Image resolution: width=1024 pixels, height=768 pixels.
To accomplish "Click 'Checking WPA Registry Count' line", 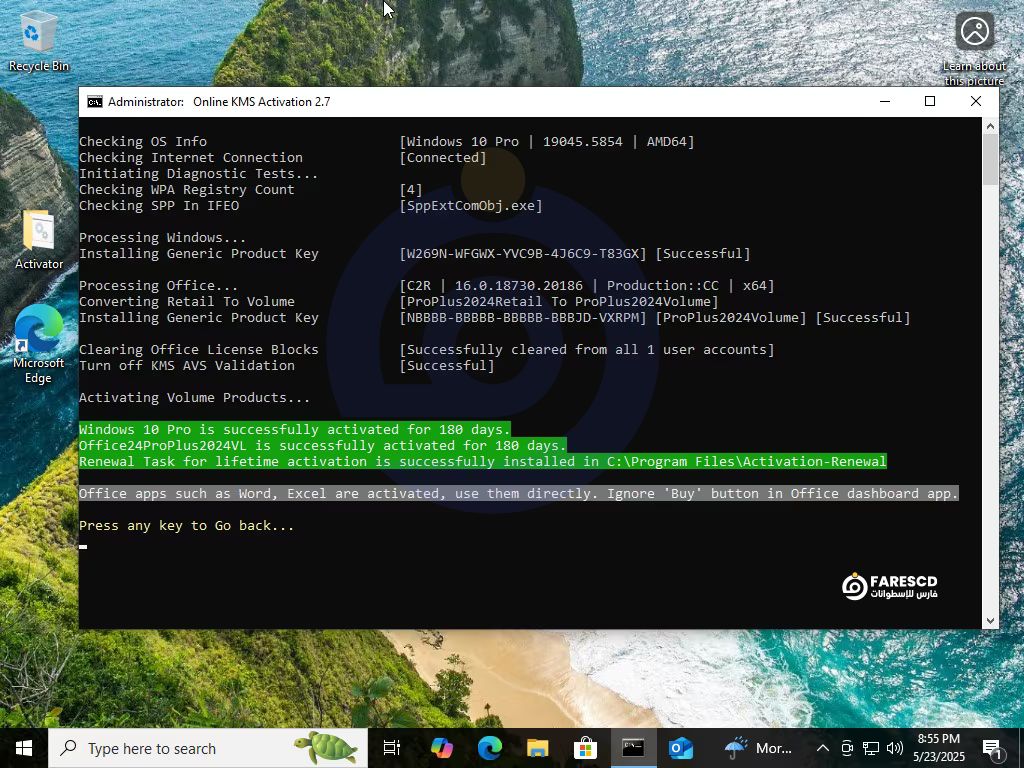I will 187,189.
